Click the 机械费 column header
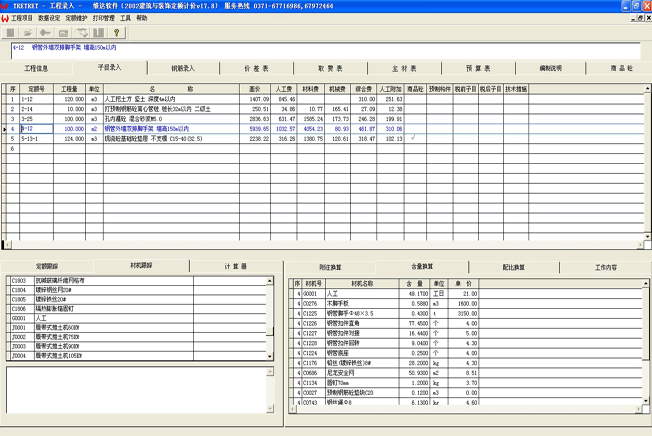The height and width of the screenshot is (436, 652). tap(337, 89)
